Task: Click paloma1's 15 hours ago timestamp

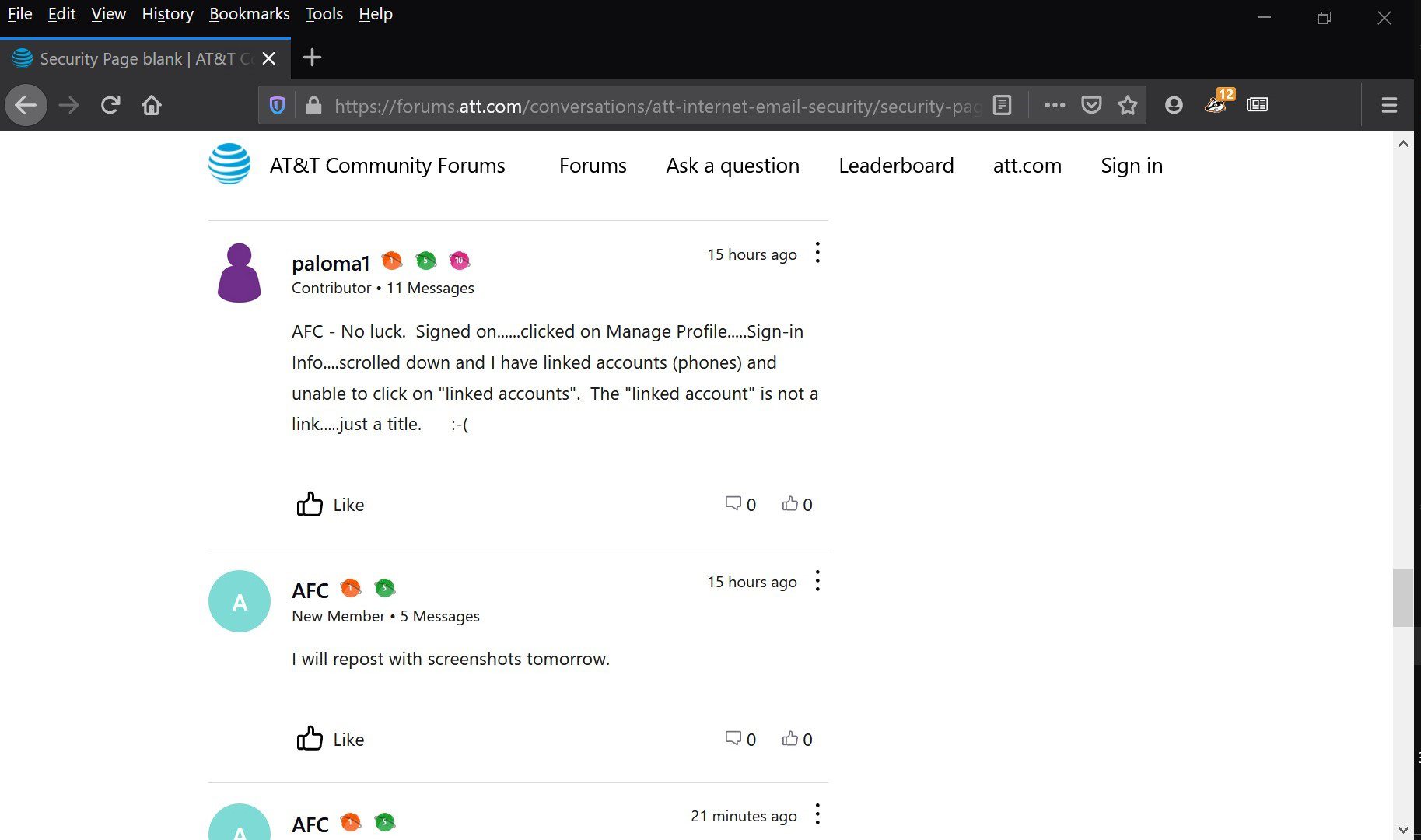Action: pos(752,254)
